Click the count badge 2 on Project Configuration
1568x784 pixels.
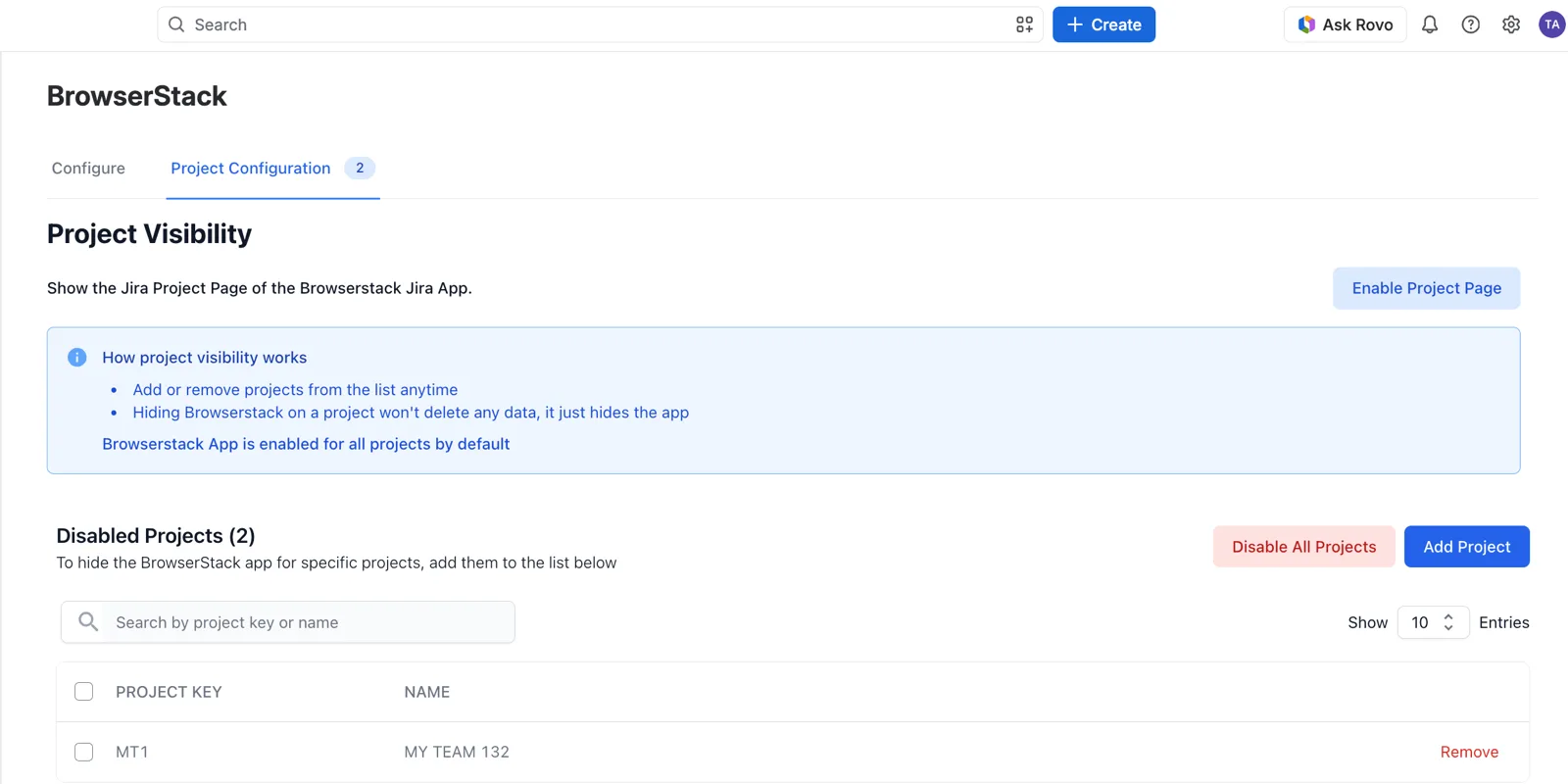360,169
